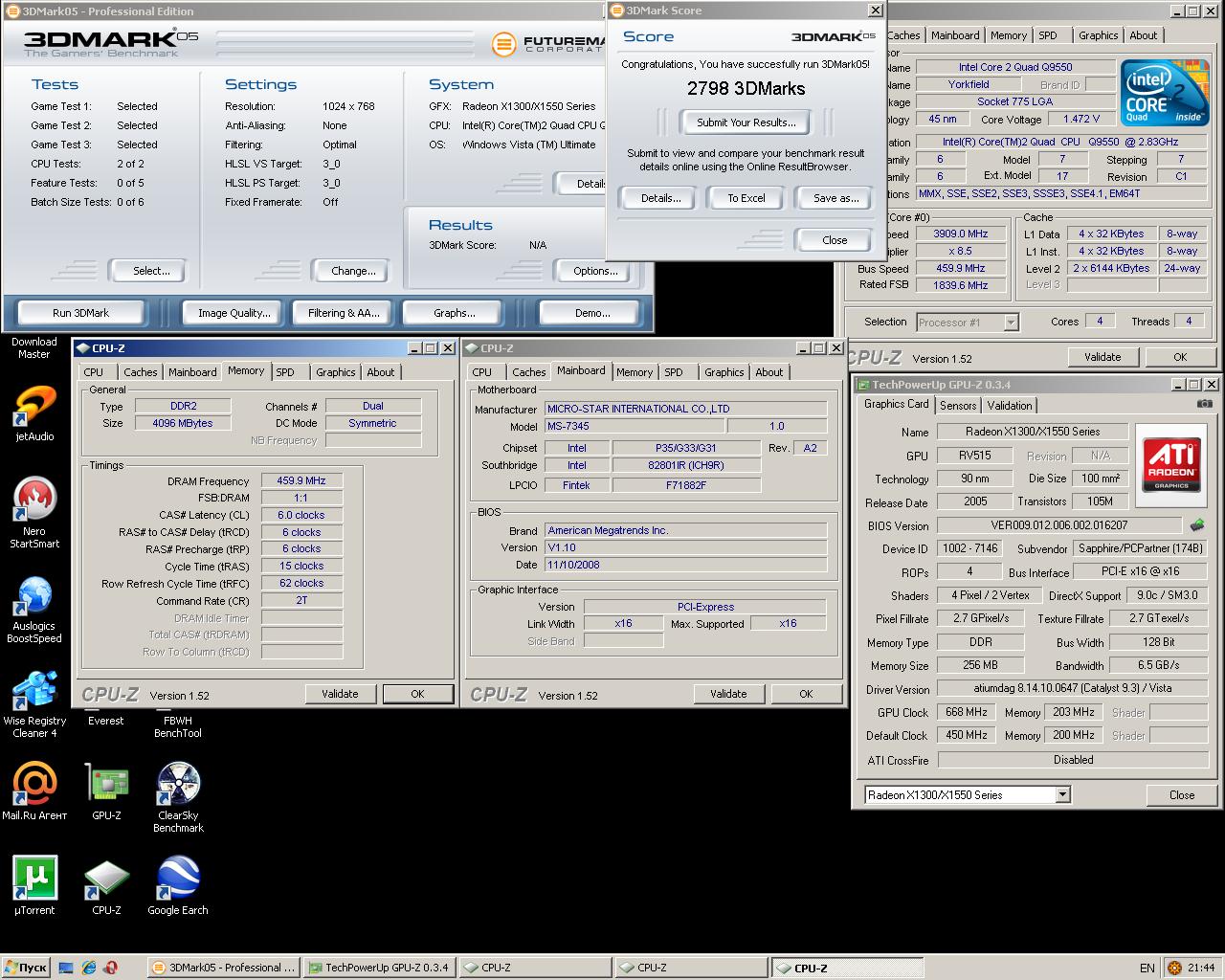This screenshot has height=980, width=1225.
Task: Open CPU-Z Processor #1 selection dropdown
Action: point(1011,323)
